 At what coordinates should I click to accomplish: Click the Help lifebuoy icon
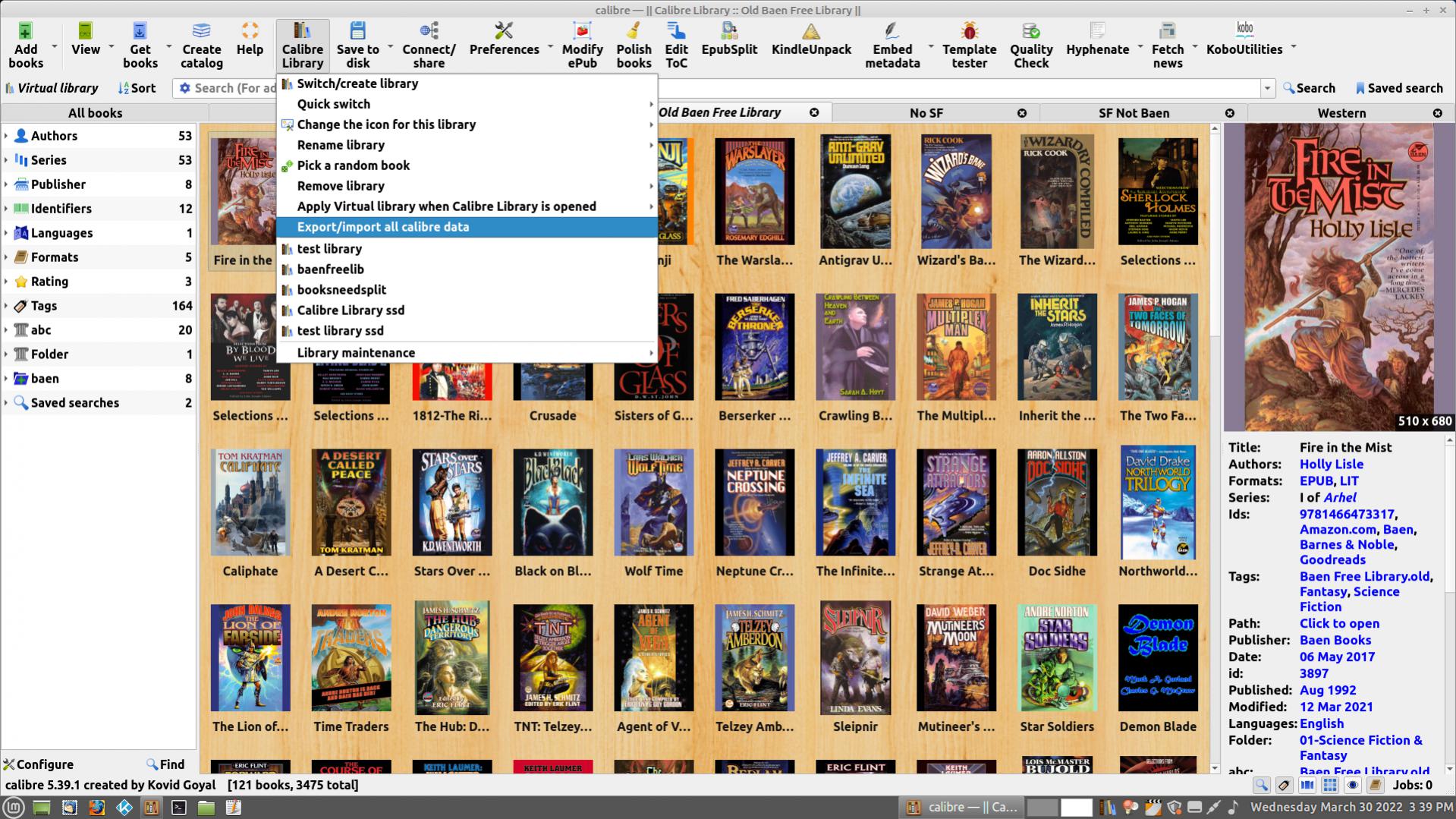[x=250, y=32]
